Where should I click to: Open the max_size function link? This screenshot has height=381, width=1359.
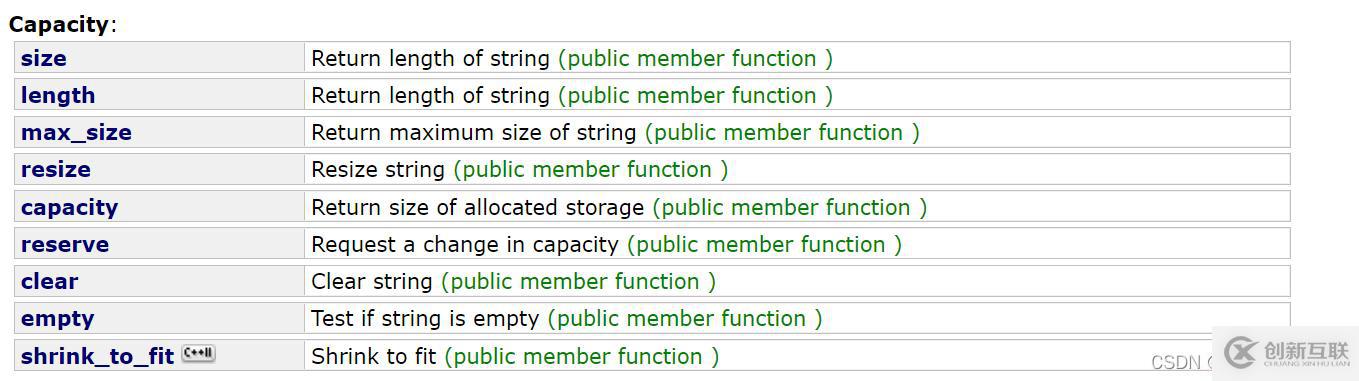tap(76, 132)
